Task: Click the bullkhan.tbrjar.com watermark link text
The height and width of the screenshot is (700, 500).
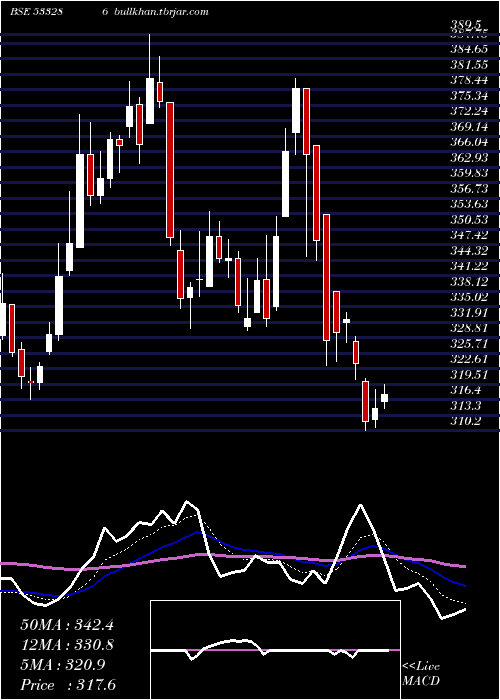Action: 161,12
